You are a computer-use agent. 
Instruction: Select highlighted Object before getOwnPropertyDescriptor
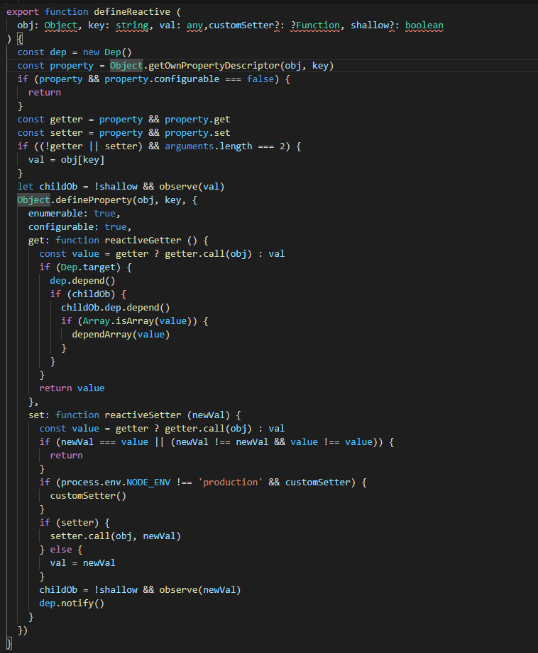tap(126, 66)
